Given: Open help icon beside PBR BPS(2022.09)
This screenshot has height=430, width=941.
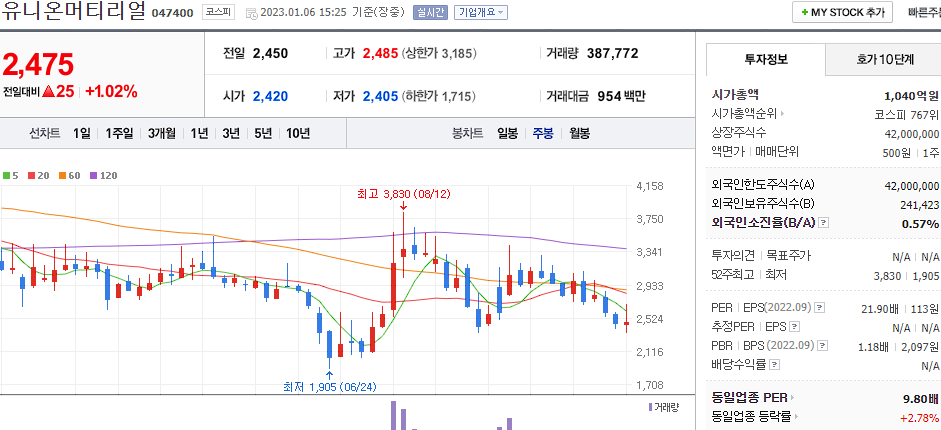Looking at the screenshot, I should click(x=823, y=345).
